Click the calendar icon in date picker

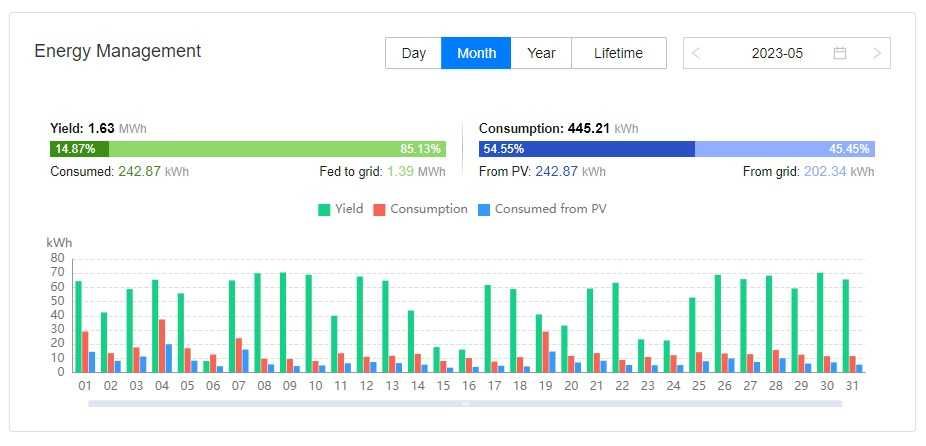840,53
